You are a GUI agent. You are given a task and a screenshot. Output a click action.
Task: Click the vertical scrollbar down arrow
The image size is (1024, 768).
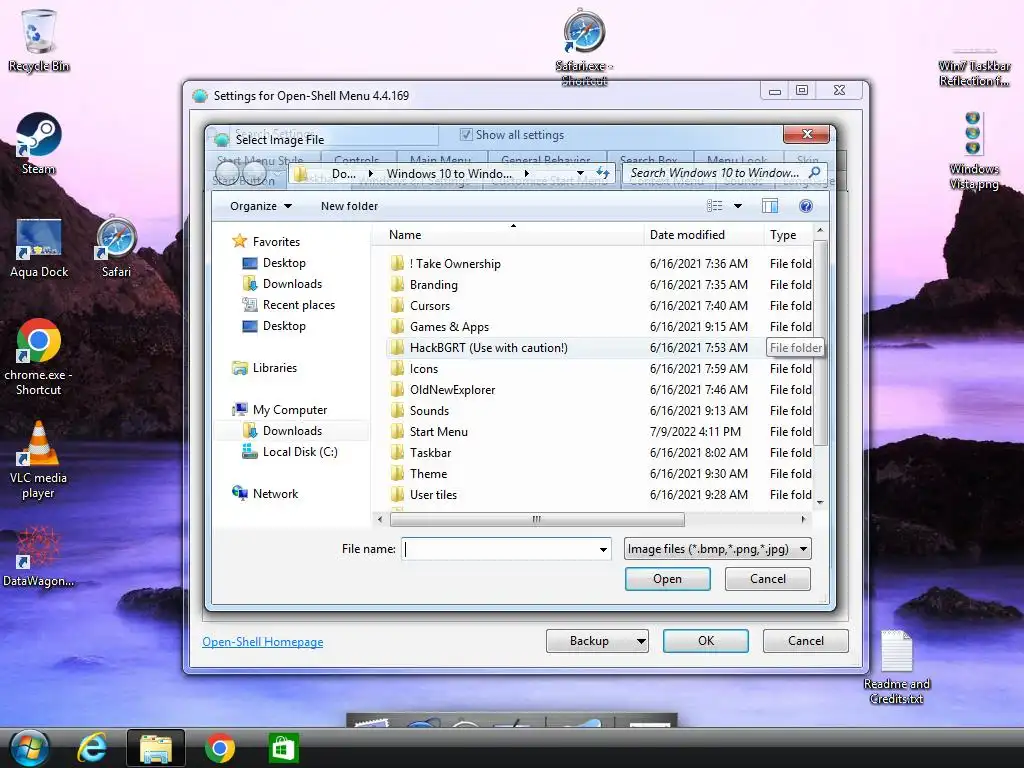click(x=820, y=502)
